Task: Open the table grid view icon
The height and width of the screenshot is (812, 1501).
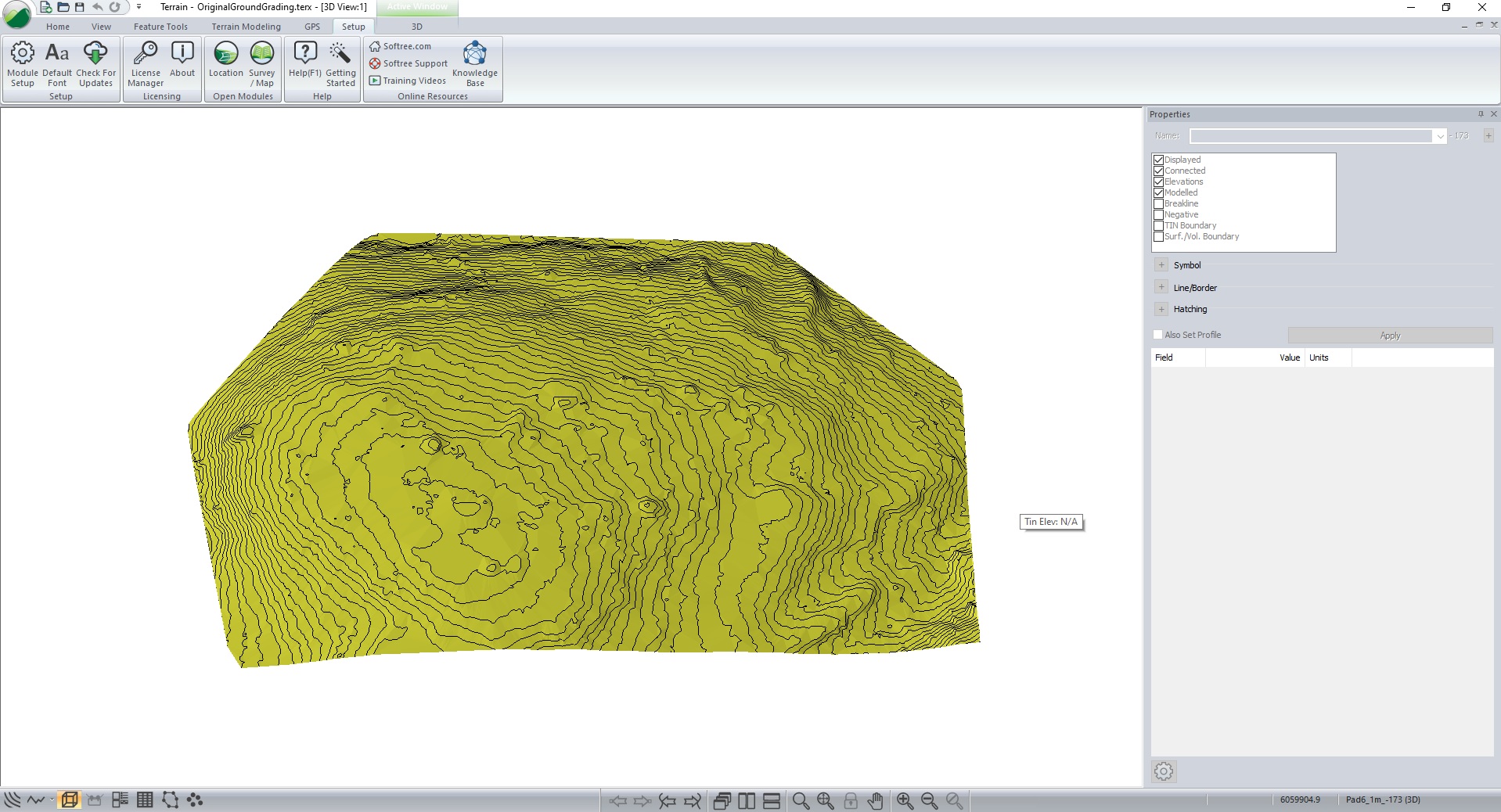Action: coord(145,799)
